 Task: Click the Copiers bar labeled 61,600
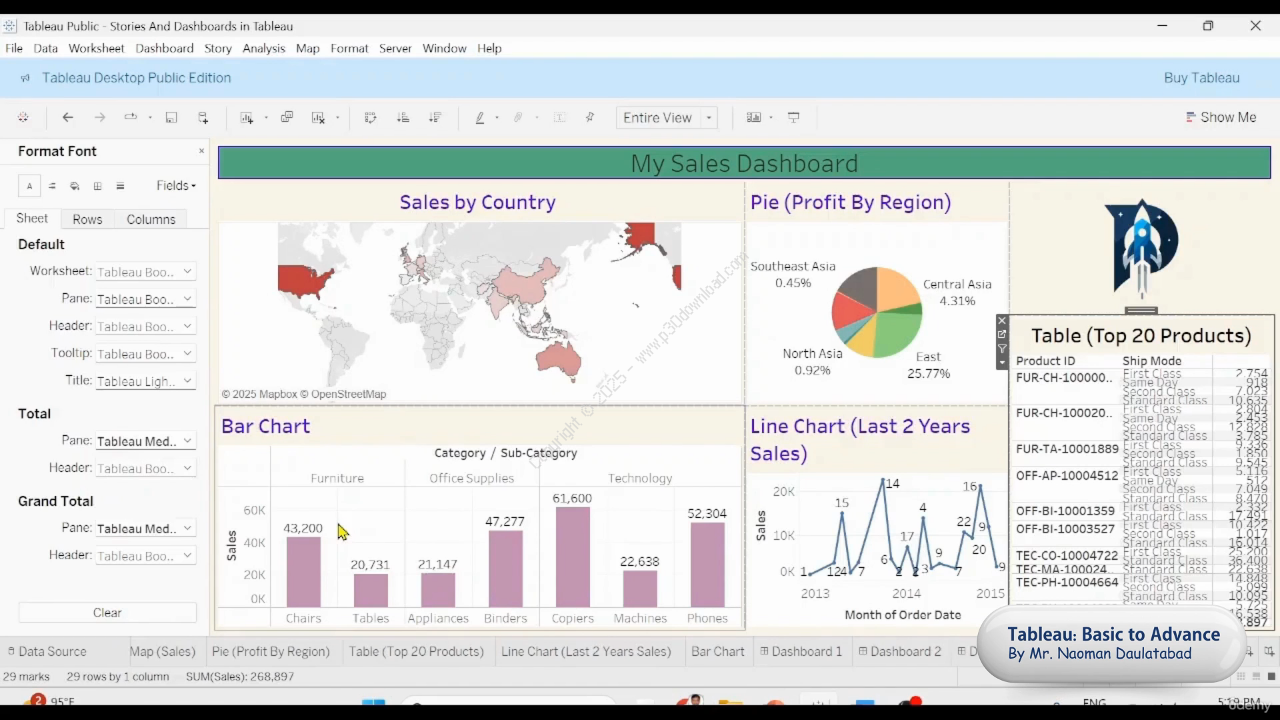click(x=572, y=557)
